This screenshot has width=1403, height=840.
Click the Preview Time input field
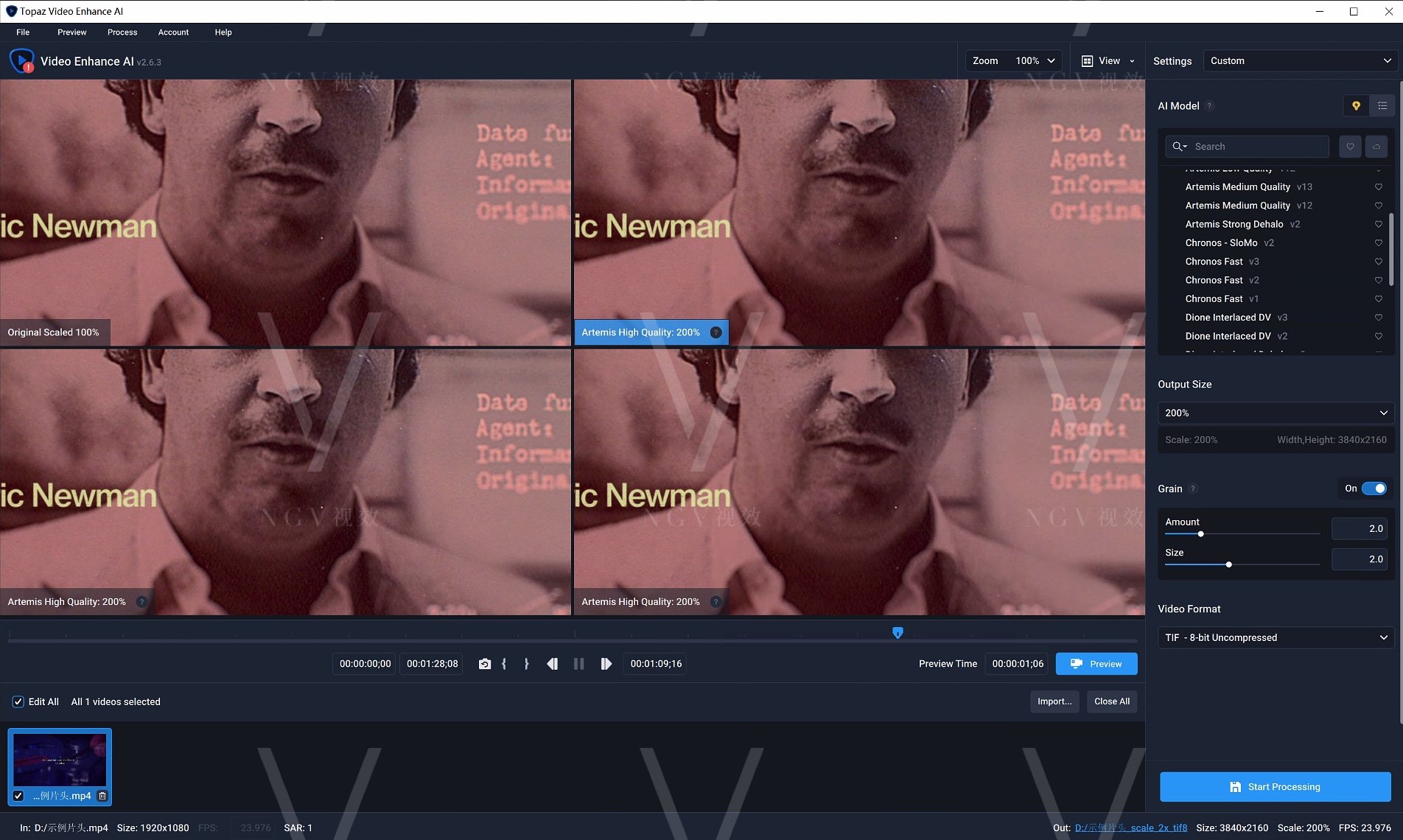(x=1018, y=664)
